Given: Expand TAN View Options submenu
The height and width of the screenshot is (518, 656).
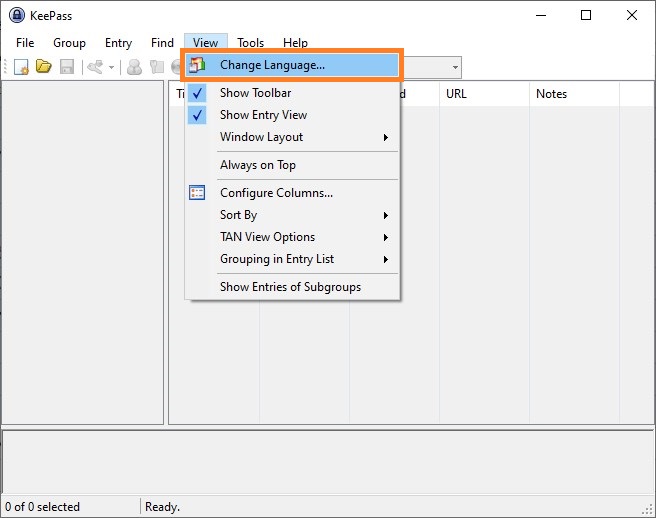Looking at the screenshot, I should [267, 237].
